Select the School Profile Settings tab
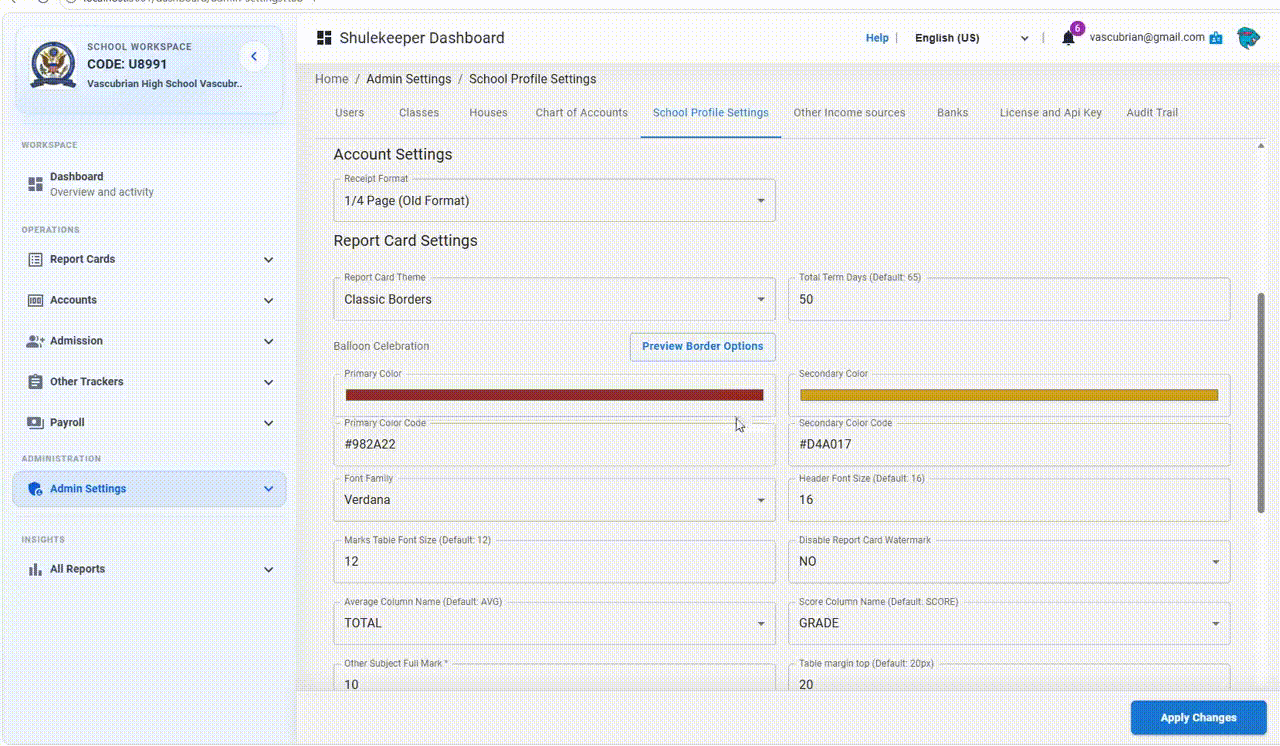Viewport: 1280px width, 746px height. click(x=711, y=113)
